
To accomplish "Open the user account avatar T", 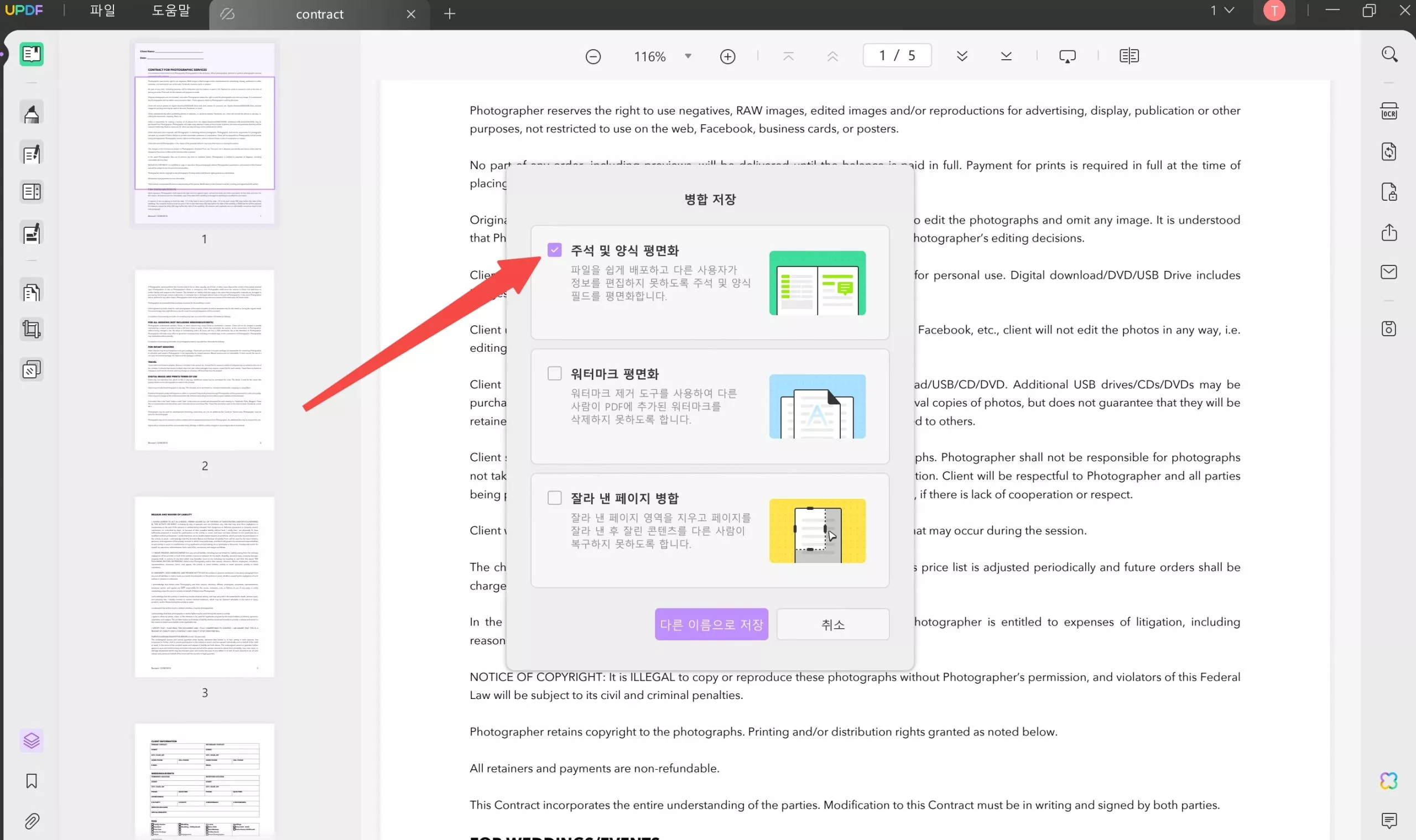I will point(1274,11).
